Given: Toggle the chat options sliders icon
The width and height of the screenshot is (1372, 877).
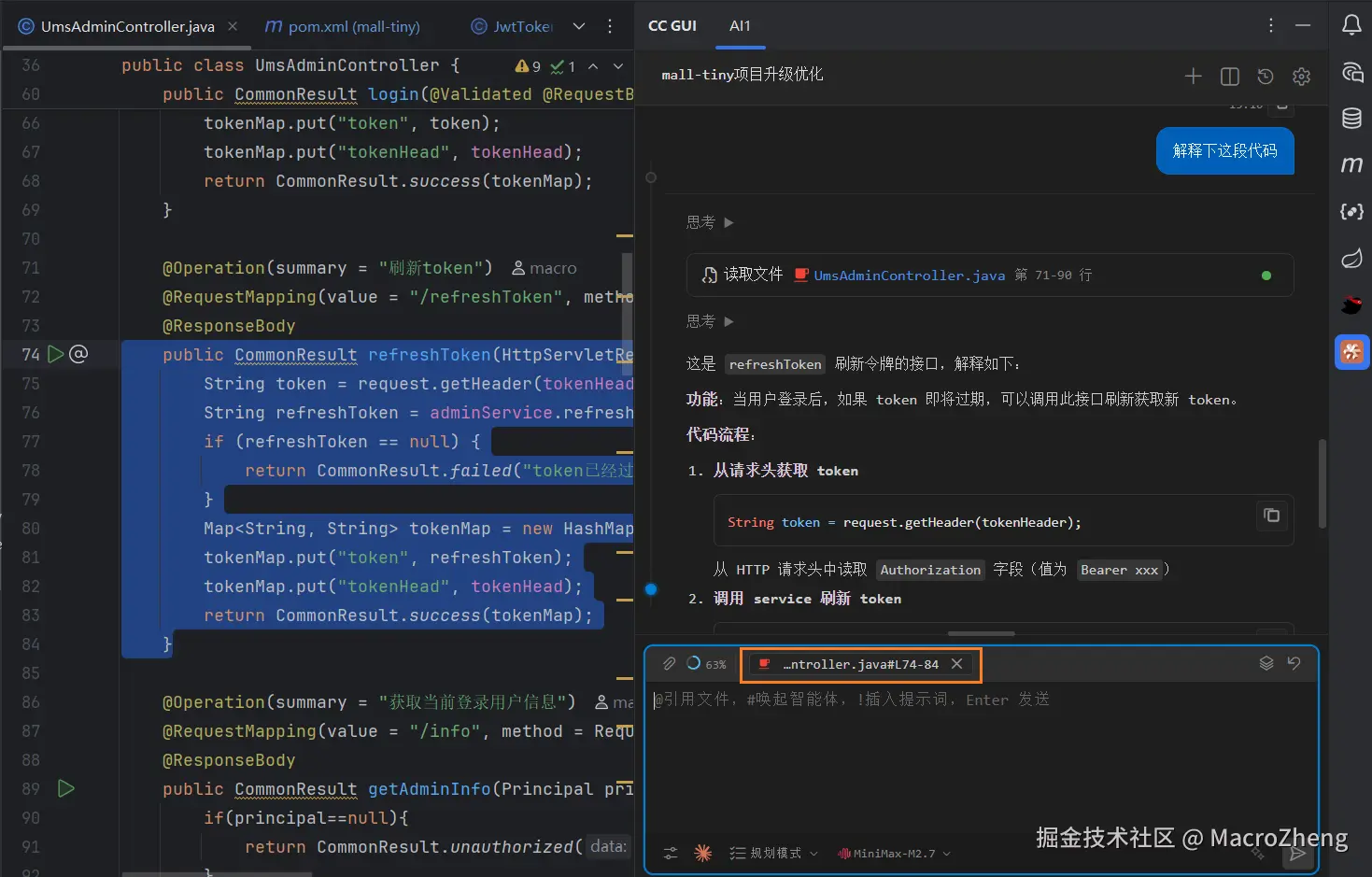Looking at the screenshot, I should point(671,854).
